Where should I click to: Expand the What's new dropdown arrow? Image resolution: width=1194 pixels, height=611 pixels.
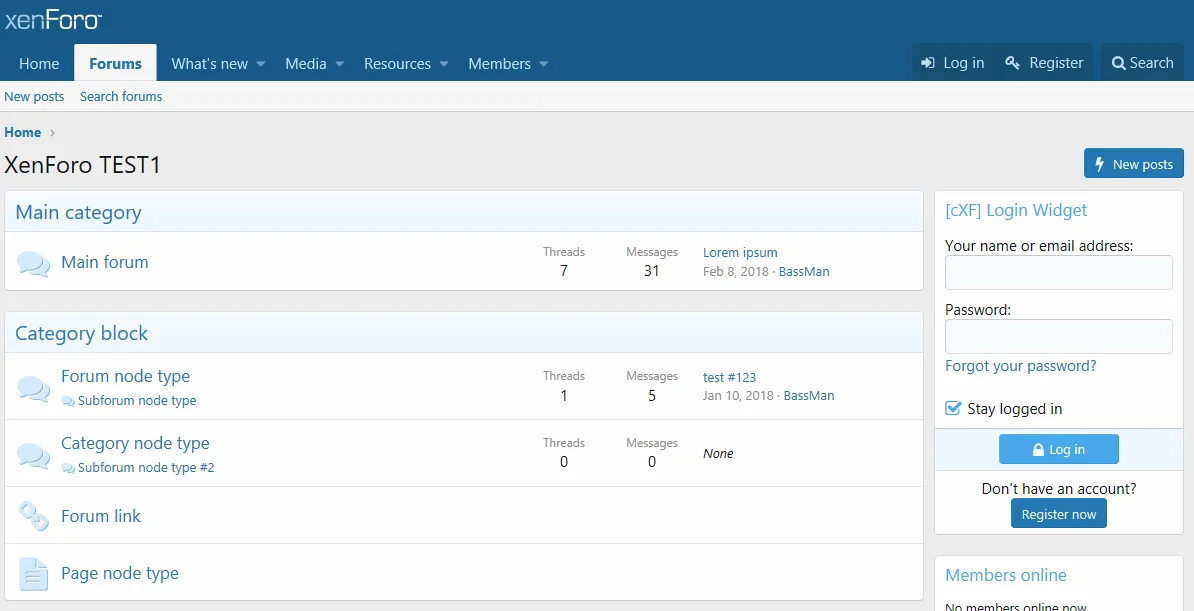point(261,64)
